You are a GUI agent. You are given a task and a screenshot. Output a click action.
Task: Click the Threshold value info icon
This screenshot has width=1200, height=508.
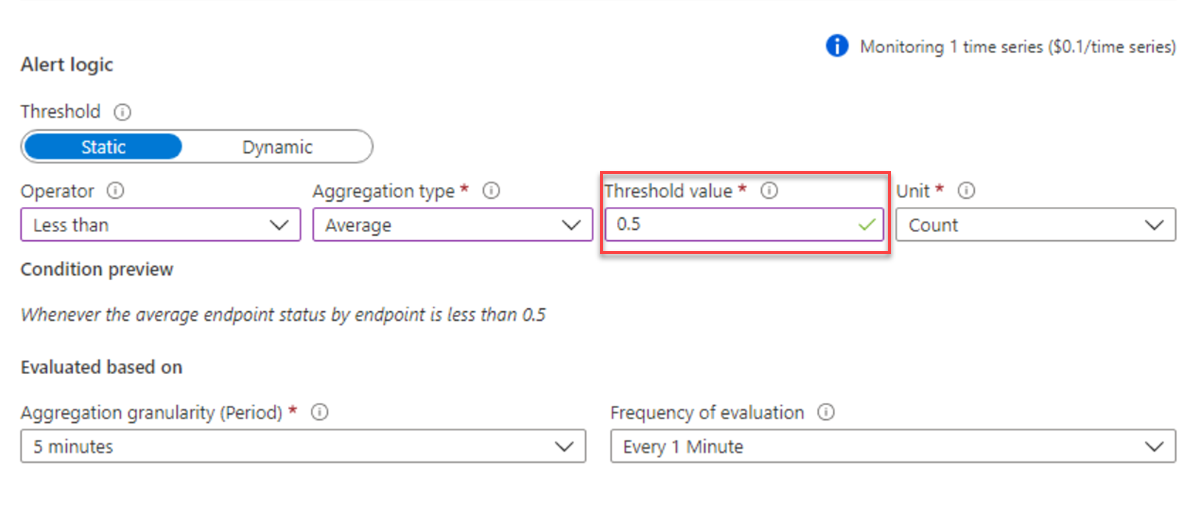coord(769,191)
